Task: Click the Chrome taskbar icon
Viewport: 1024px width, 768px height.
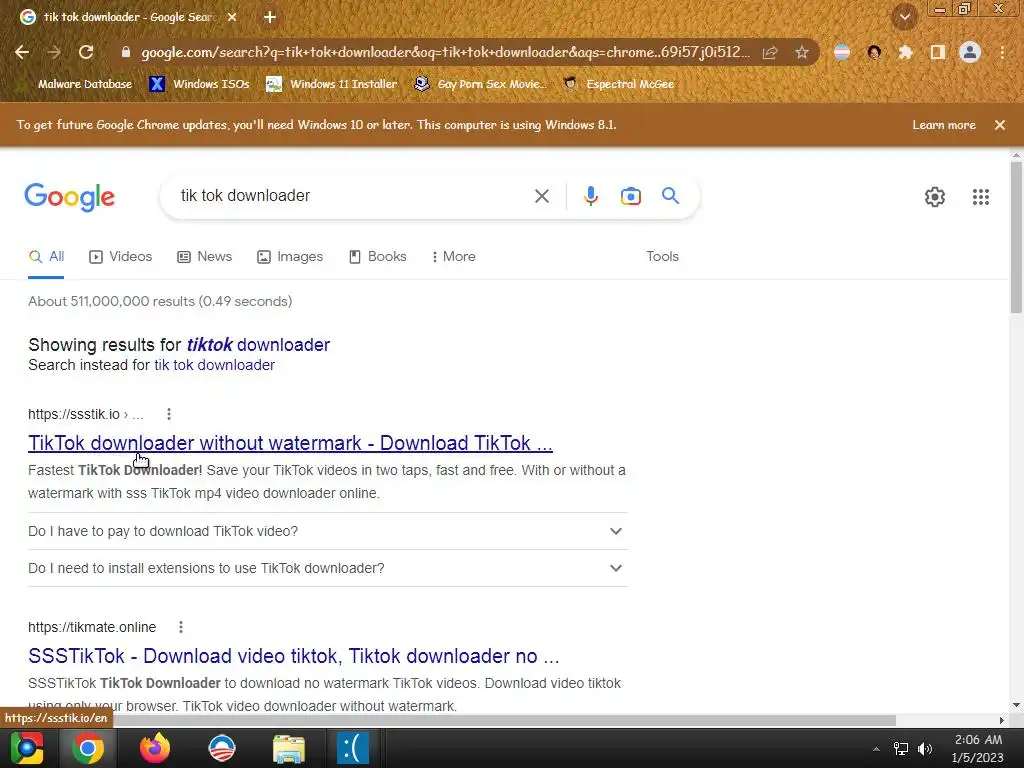Action: pyautogui.click(x=88, y=748)
